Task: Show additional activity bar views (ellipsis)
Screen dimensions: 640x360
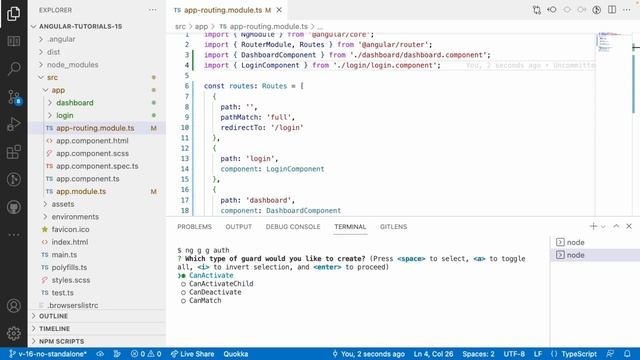Action: click(13, 235)
